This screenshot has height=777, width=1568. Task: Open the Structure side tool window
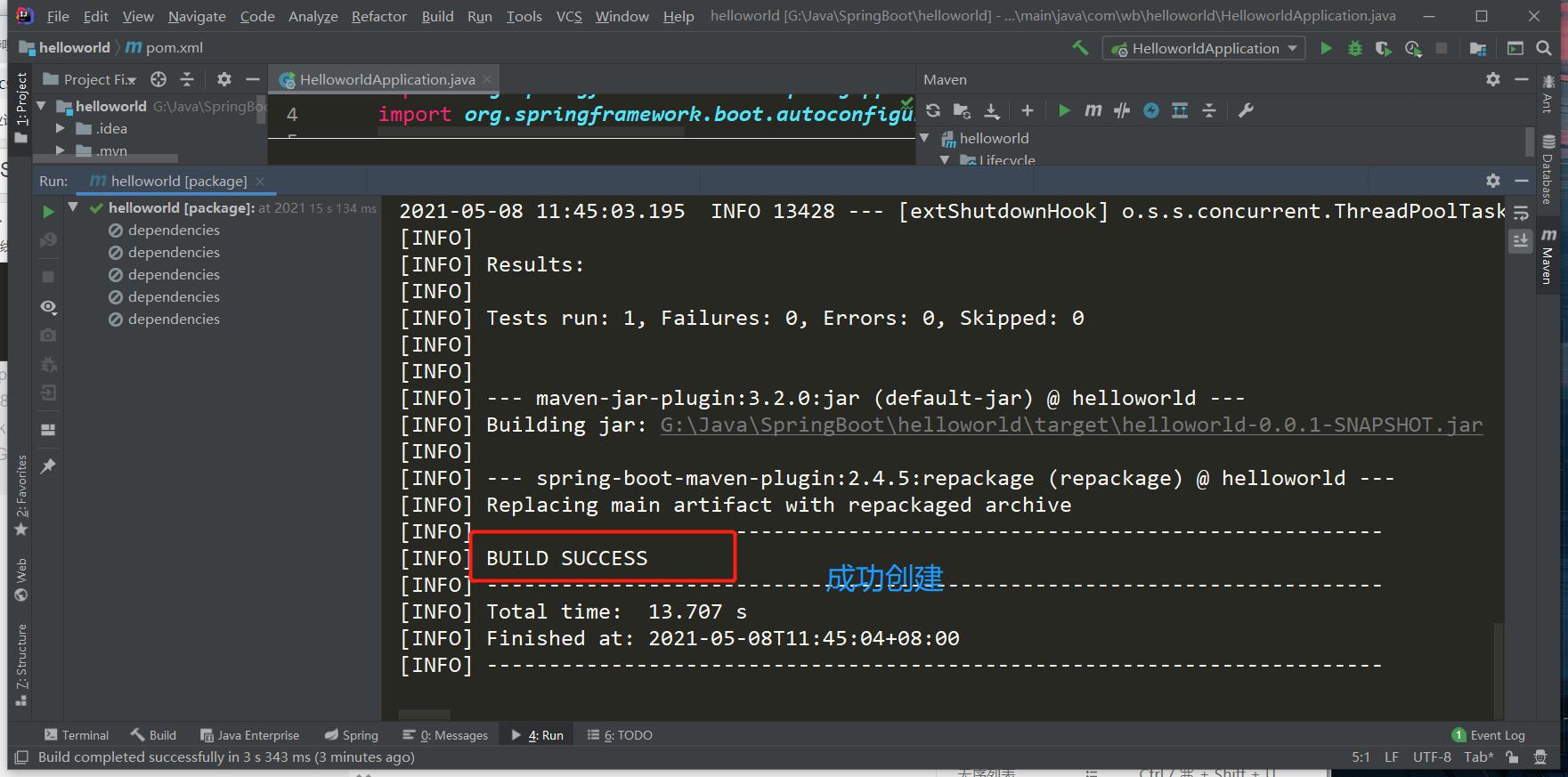pos(21,664)
